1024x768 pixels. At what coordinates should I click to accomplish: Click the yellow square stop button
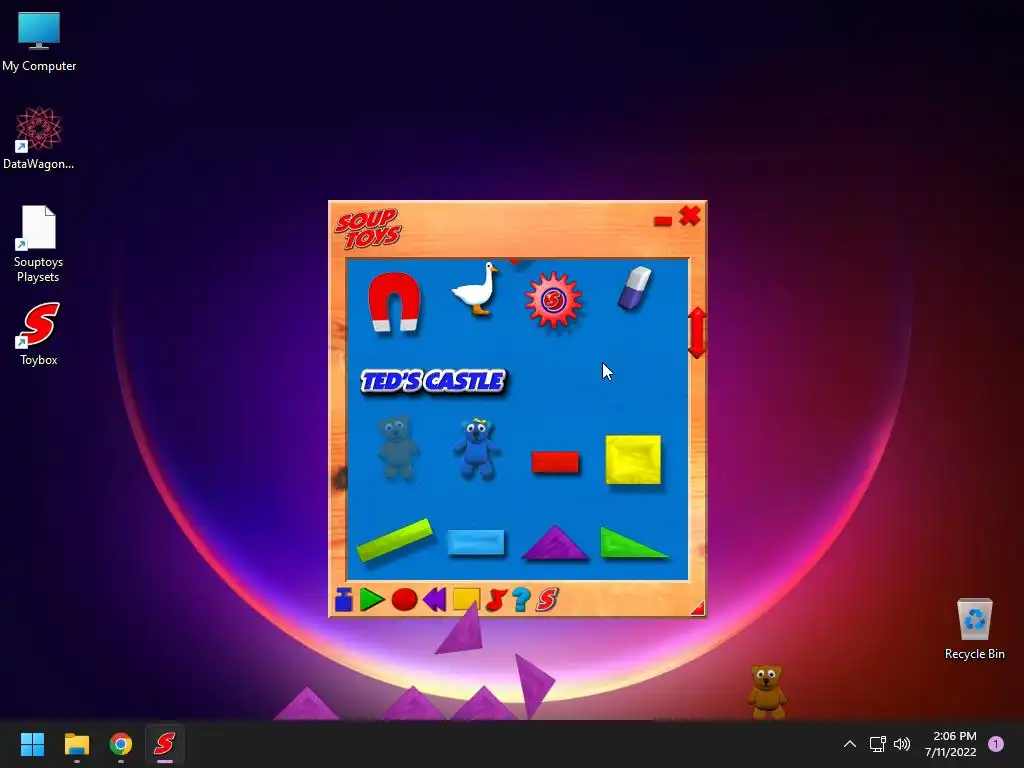466,600
